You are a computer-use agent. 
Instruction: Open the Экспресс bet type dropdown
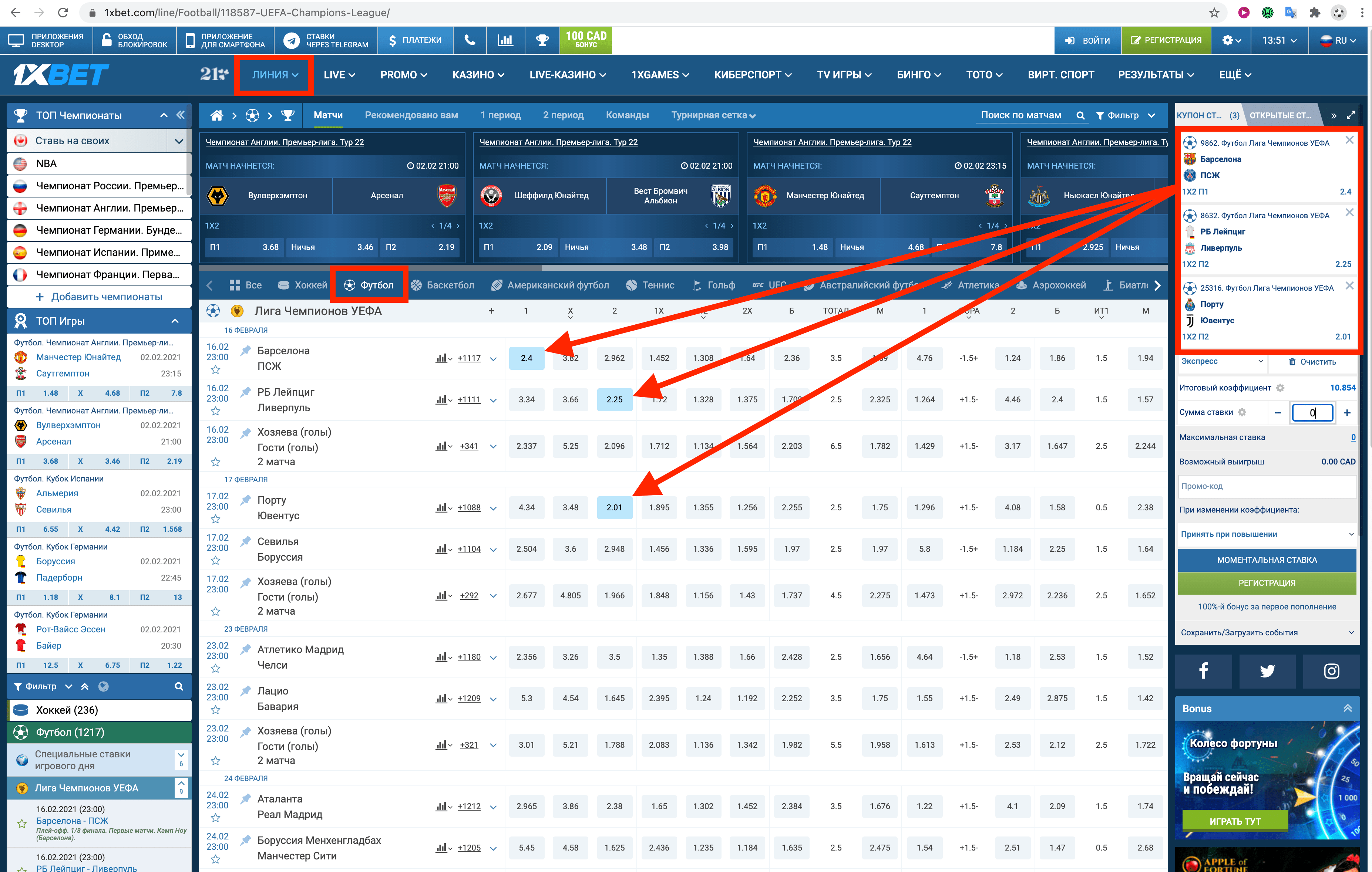[x=1221, y=361]
